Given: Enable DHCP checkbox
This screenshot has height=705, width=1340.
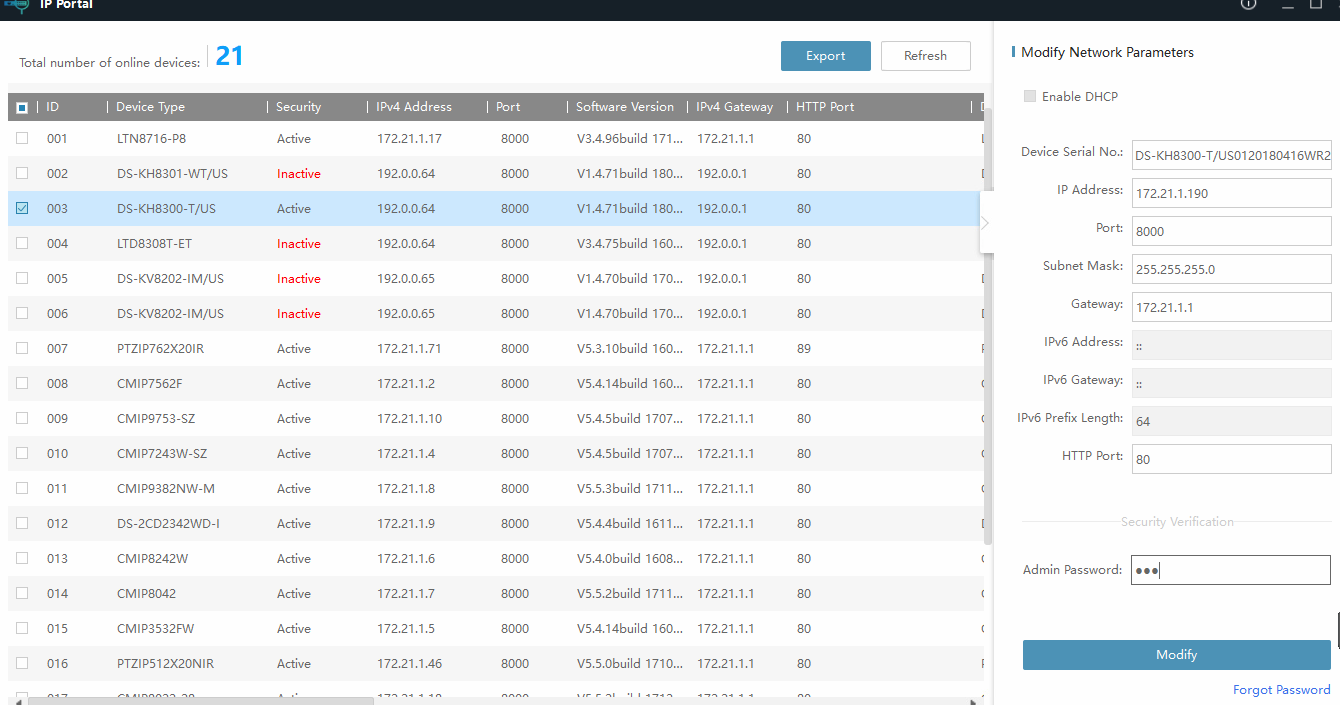Looking at the screenshot, I should pos(1030,97).
